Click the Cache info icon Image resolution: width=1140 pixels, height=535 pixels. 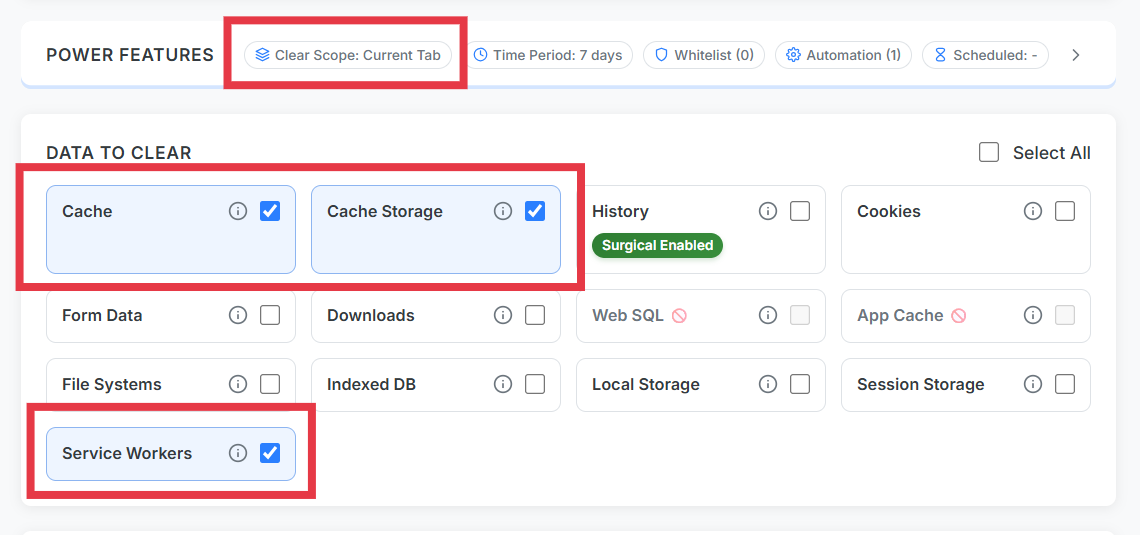coord(238,212)
